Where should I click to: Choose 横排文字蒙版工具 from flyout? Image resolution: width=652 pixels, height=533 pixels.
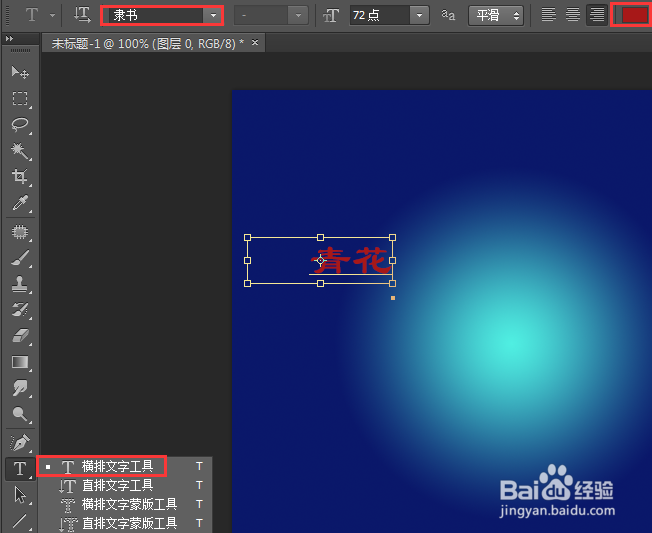point(129,504)
